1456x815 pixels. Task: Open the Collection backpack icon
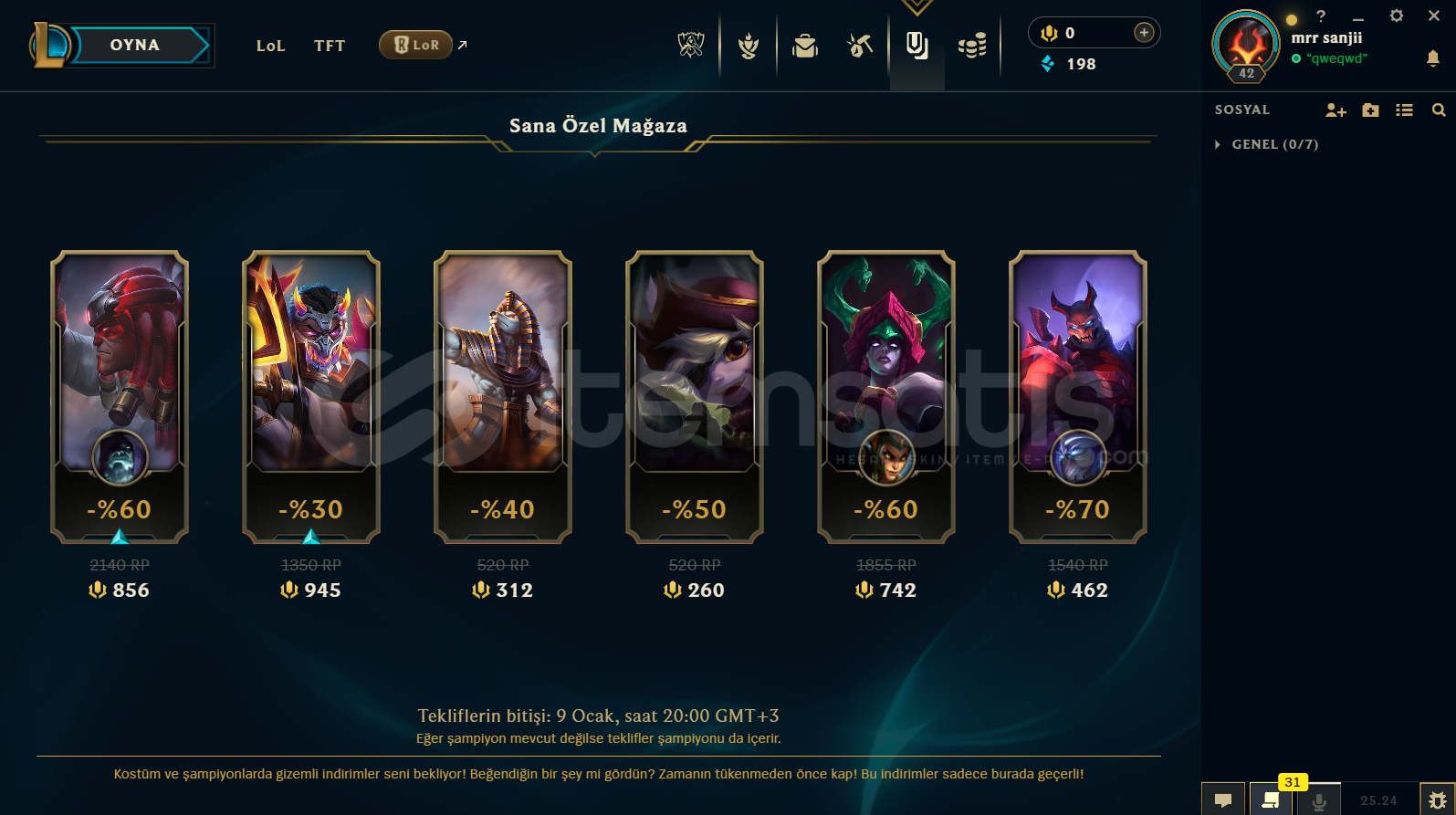coord(805,45)
